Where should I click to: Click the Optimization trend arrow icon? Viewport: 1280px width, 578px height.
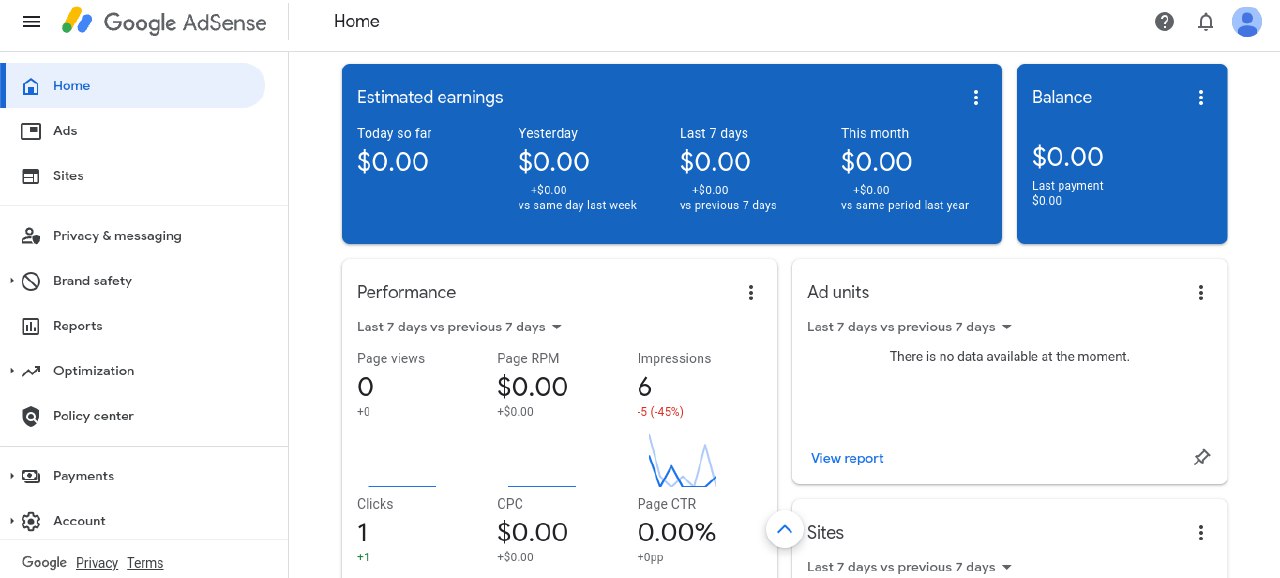[31, 371]
